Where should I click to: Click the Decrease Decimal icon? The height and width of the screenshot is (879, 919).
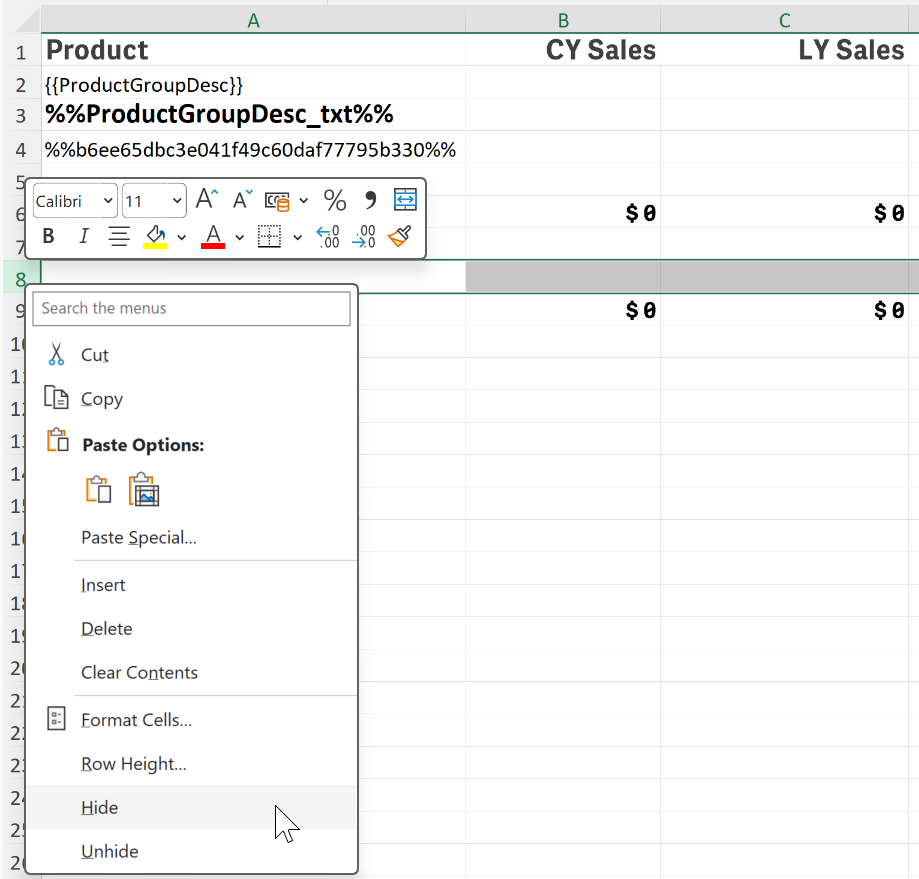(x=365, y=236)
